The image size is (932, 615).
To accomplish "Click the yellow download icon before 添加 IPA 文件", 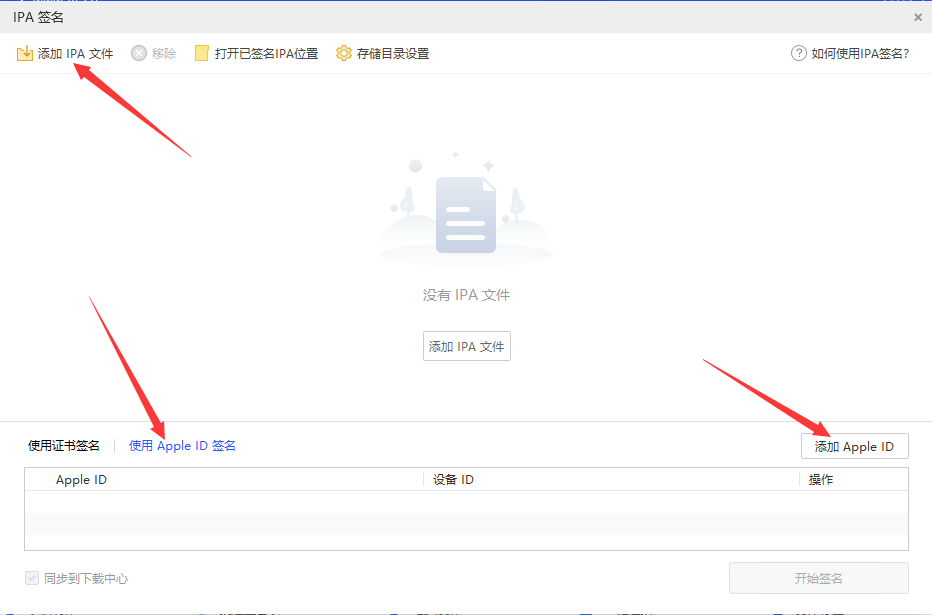I will point(24,53).
